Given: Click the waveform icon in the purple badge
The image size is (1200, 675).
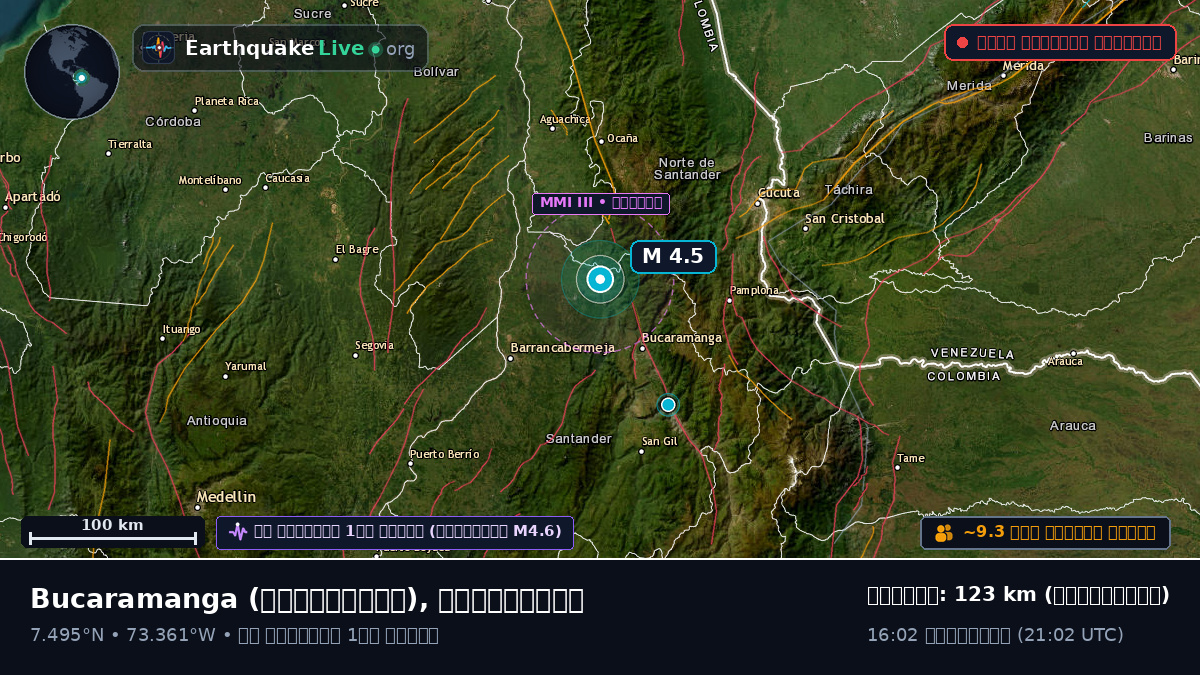Looking at the screenshot, I should [237, 532].
